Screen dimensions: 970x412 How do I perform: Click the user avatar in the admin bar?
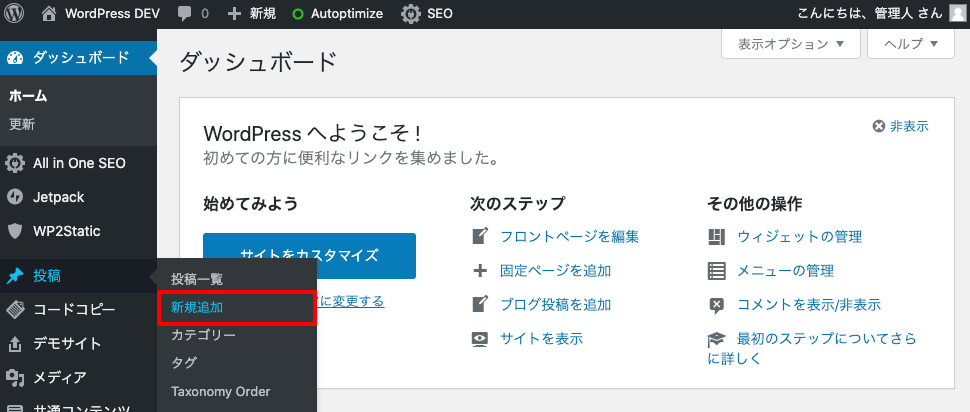(957, 14)
